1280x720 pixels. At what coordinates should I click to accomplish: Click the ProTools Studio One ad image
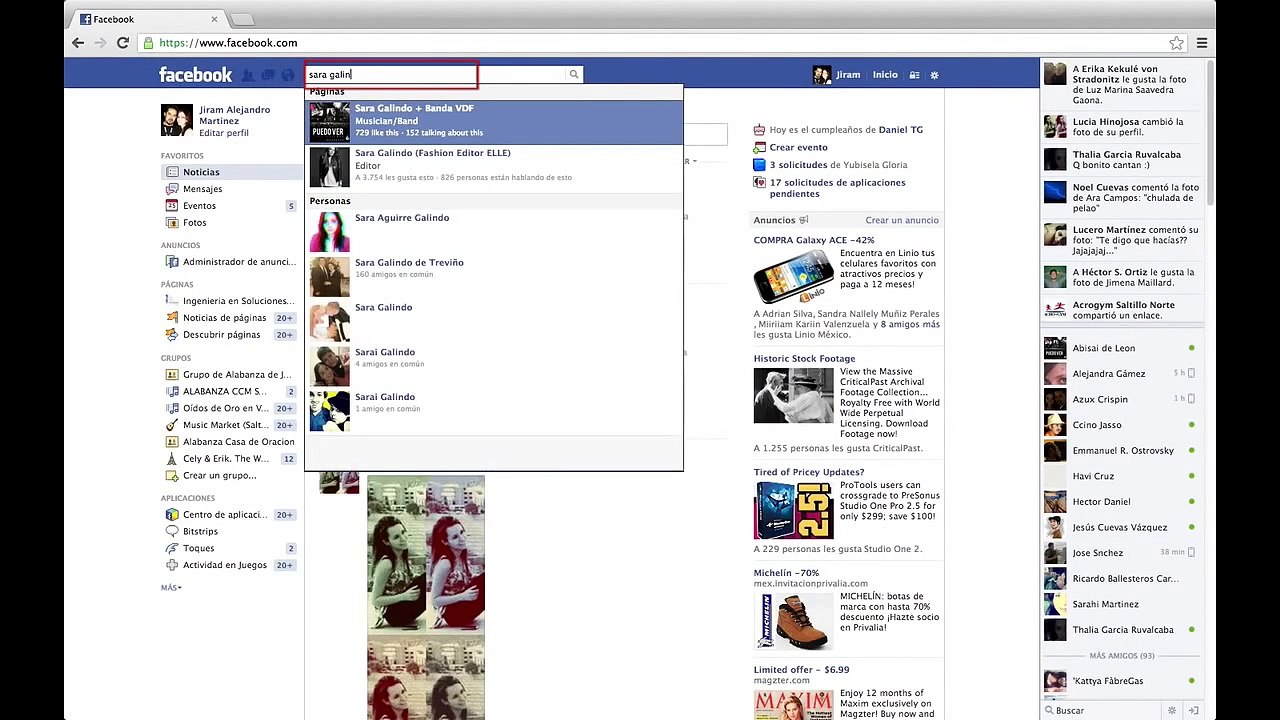point(793,511)
